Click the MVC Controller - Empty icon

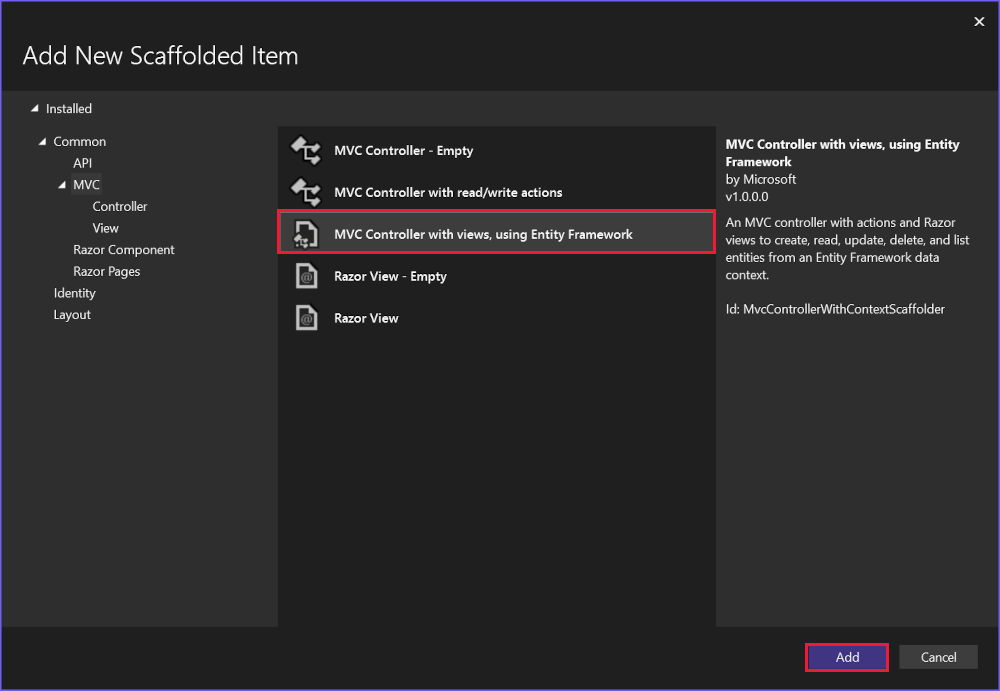point(305,151)
